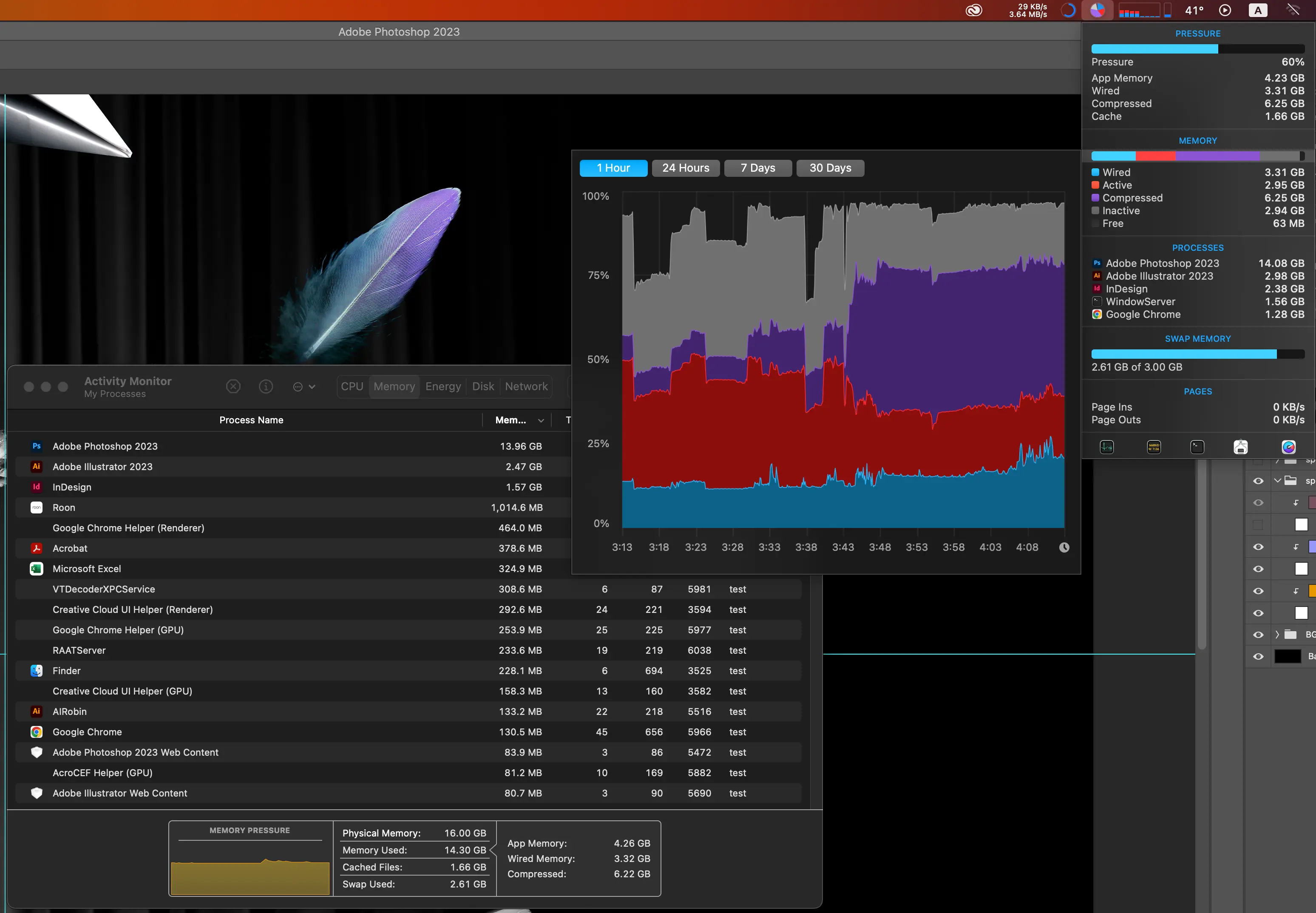Click the InDesign icon in Activity Monitor list

pos(37,487)
